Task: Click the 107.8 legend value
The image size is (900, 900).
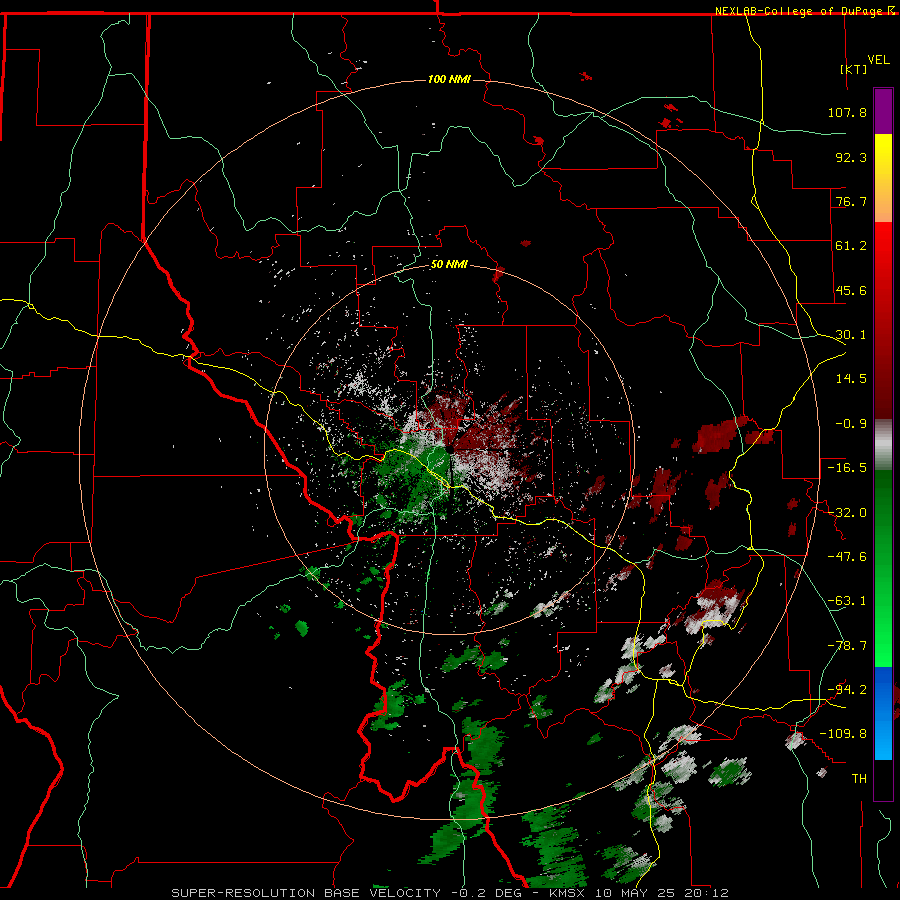Action: [x=847, y=112]
